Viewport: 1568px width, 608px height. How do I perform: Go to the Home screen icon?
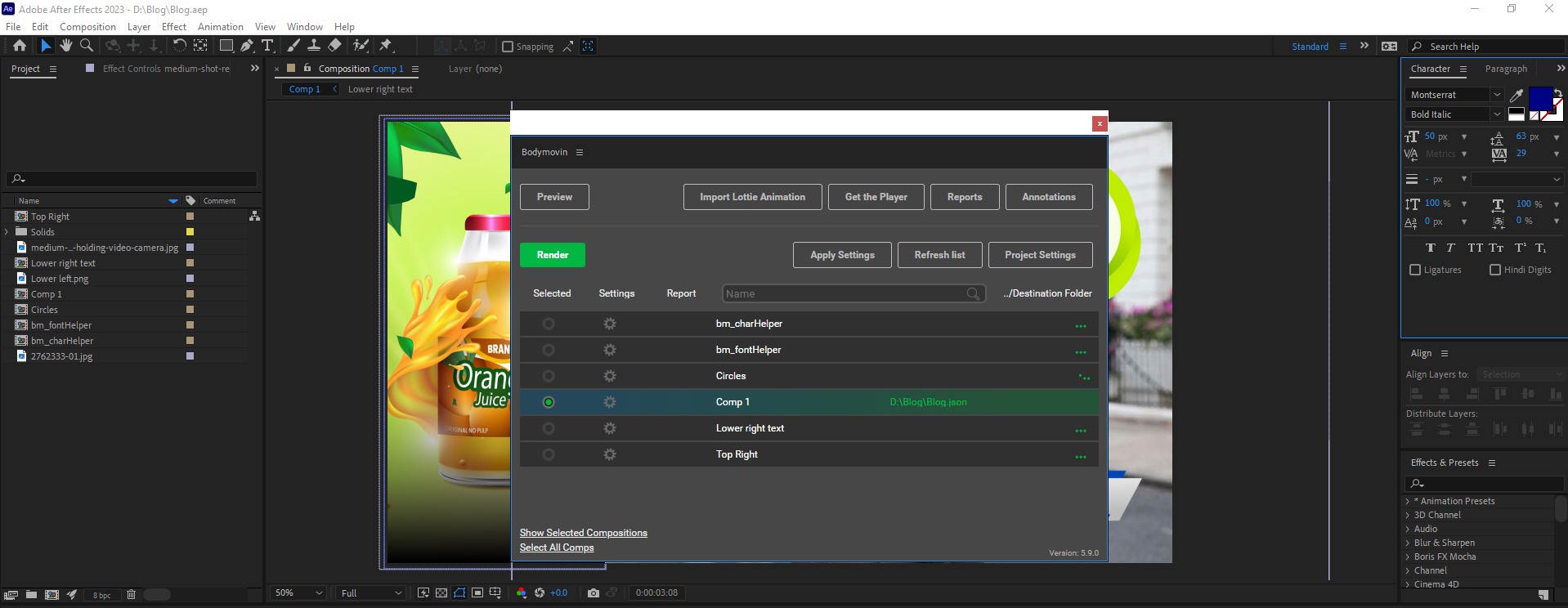pyautogui.click(x=20, y=46)
